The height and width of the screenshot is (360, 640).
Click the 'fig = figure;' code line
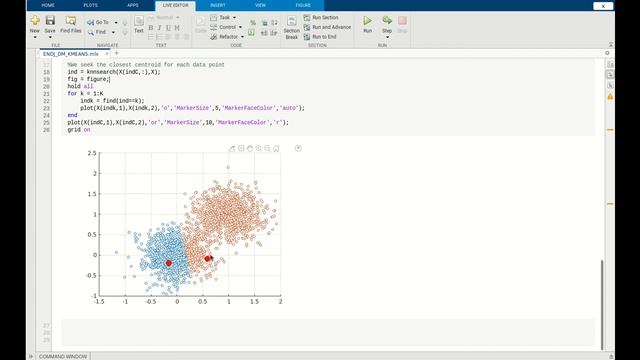(89, 79)
